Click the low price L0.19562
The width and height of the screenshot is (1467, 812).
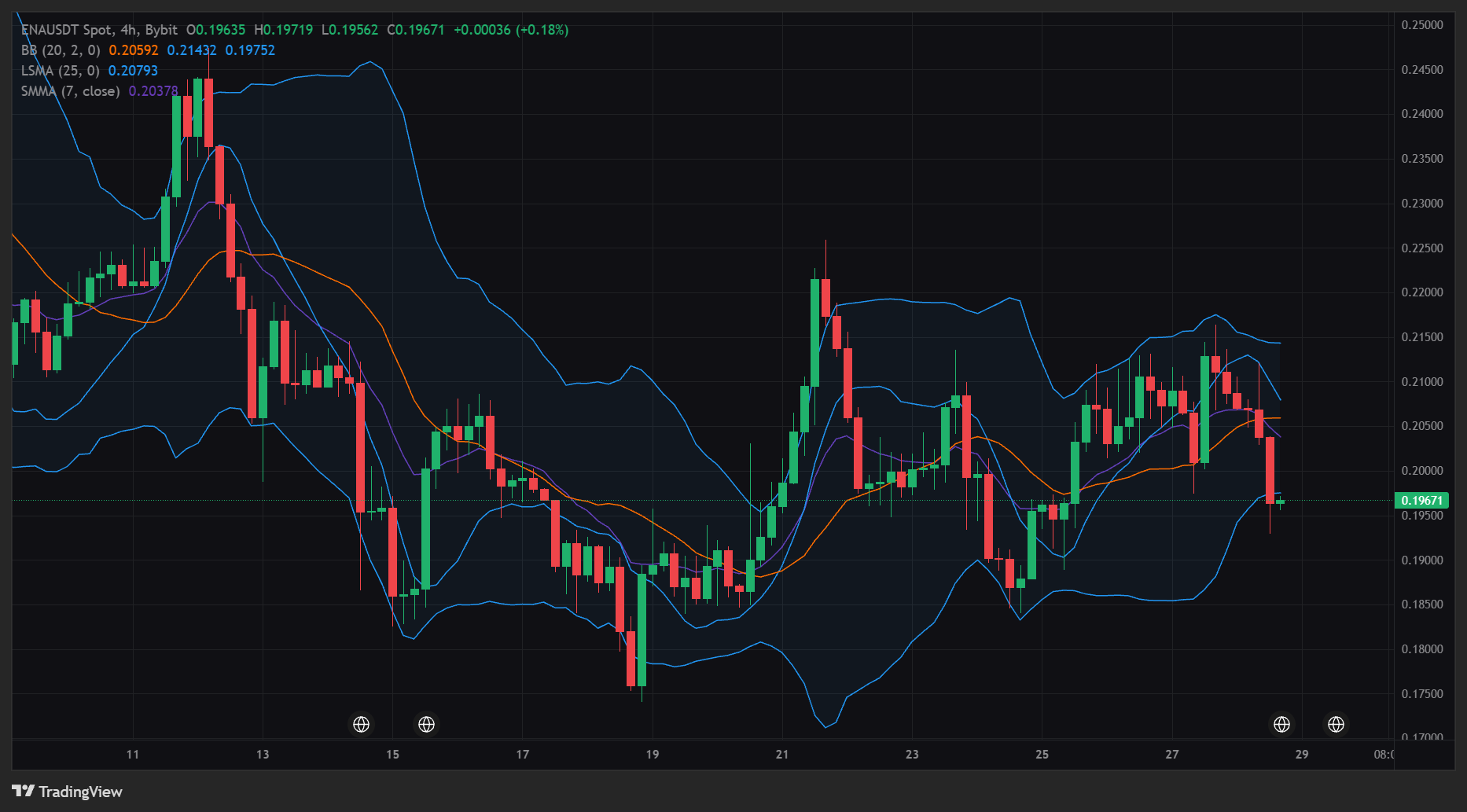coord(349,30)
